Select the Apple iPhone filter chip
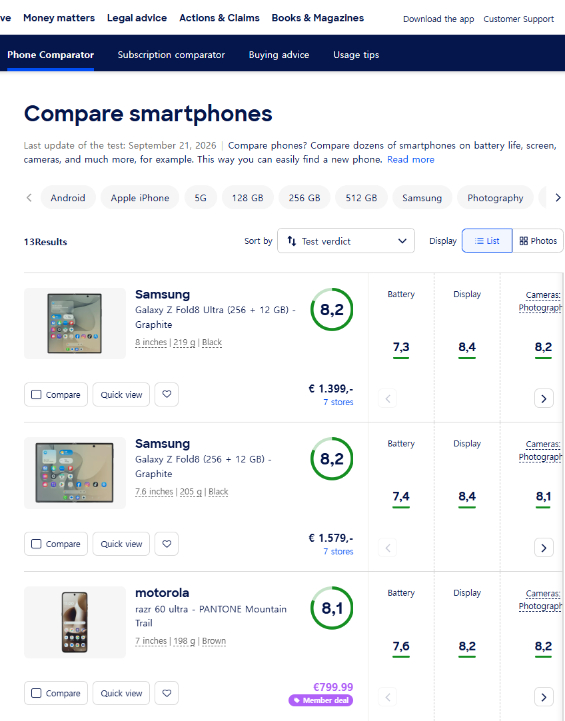 (140, 198)
